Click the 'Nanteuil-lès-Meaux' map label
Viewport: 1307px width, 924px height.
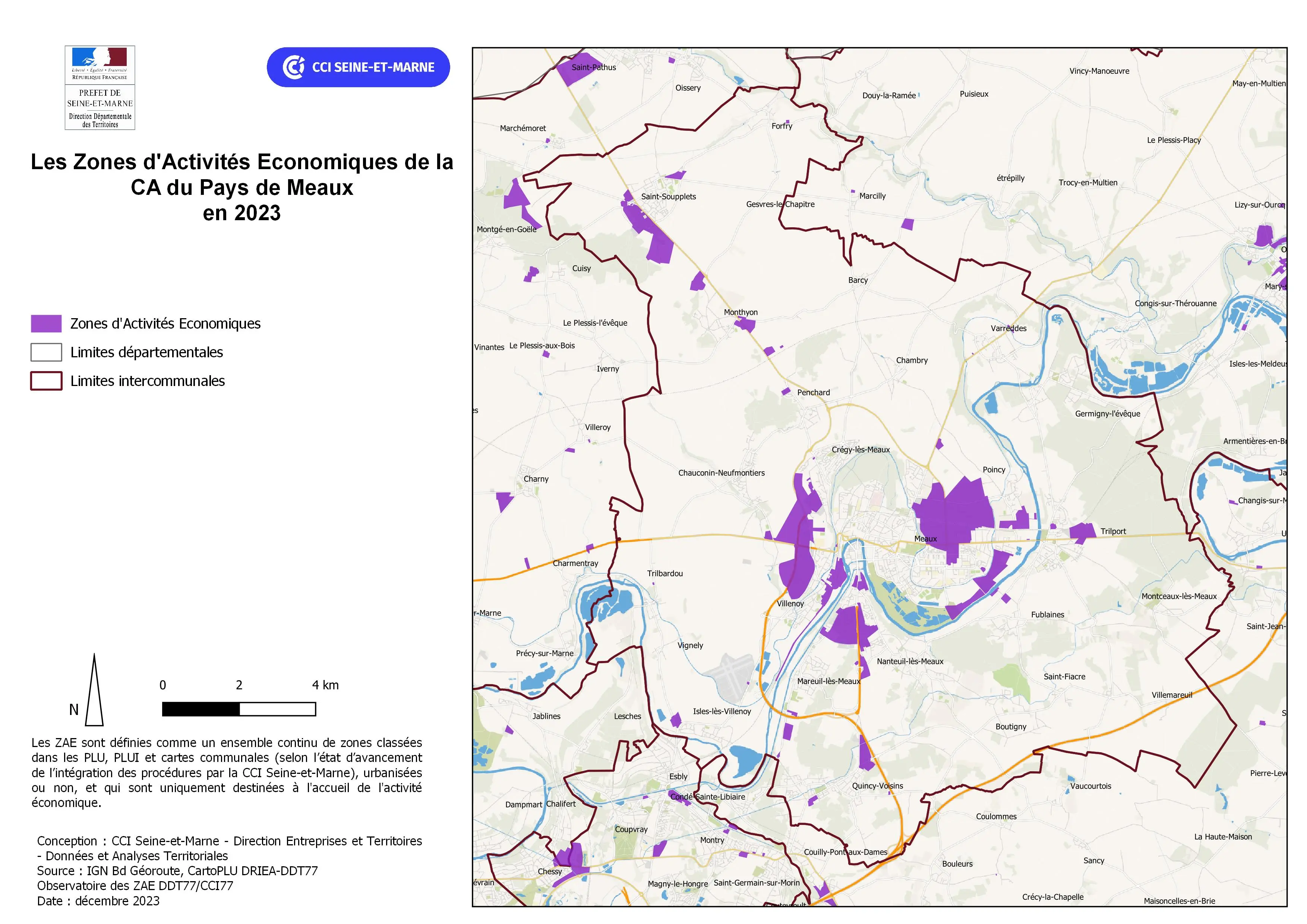point(910,661)
